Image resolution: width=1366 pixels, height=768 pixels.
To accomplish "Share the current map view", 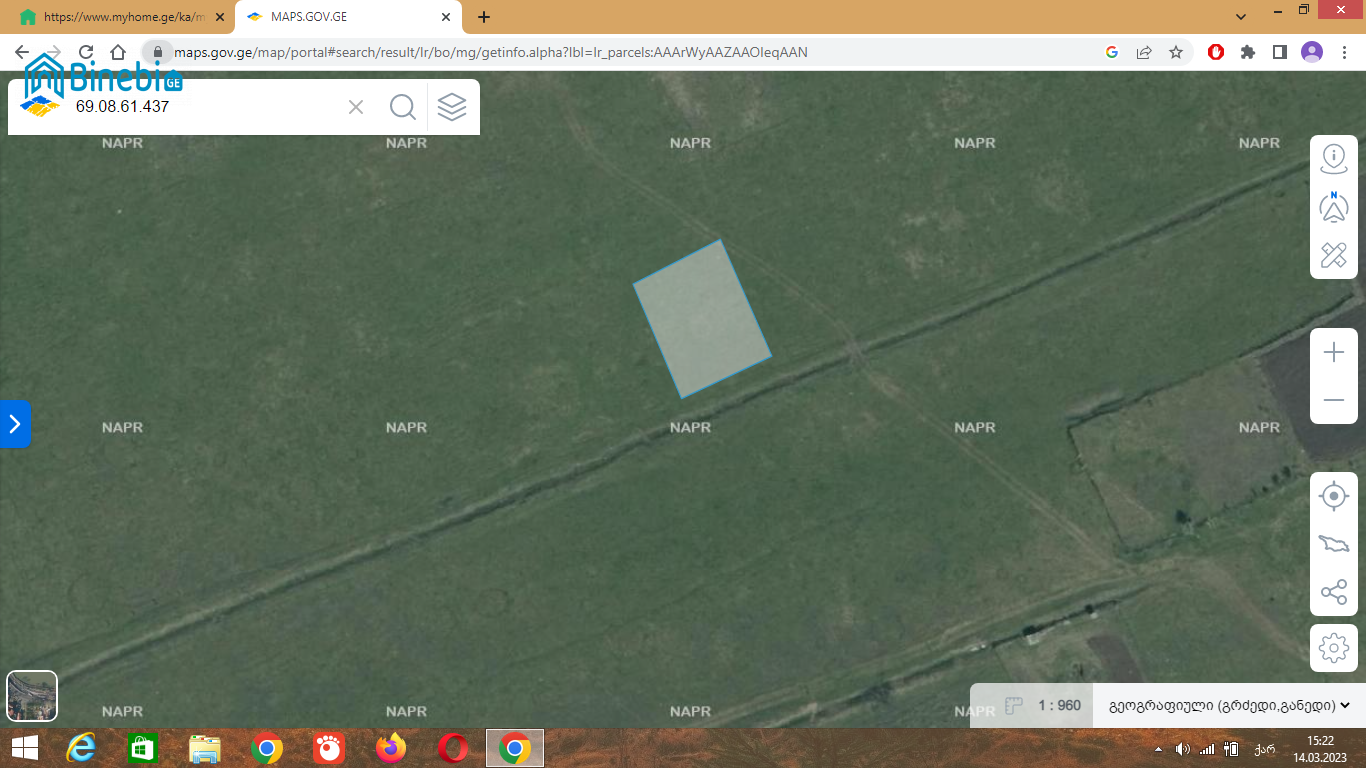I will (x=1334, y=592).
